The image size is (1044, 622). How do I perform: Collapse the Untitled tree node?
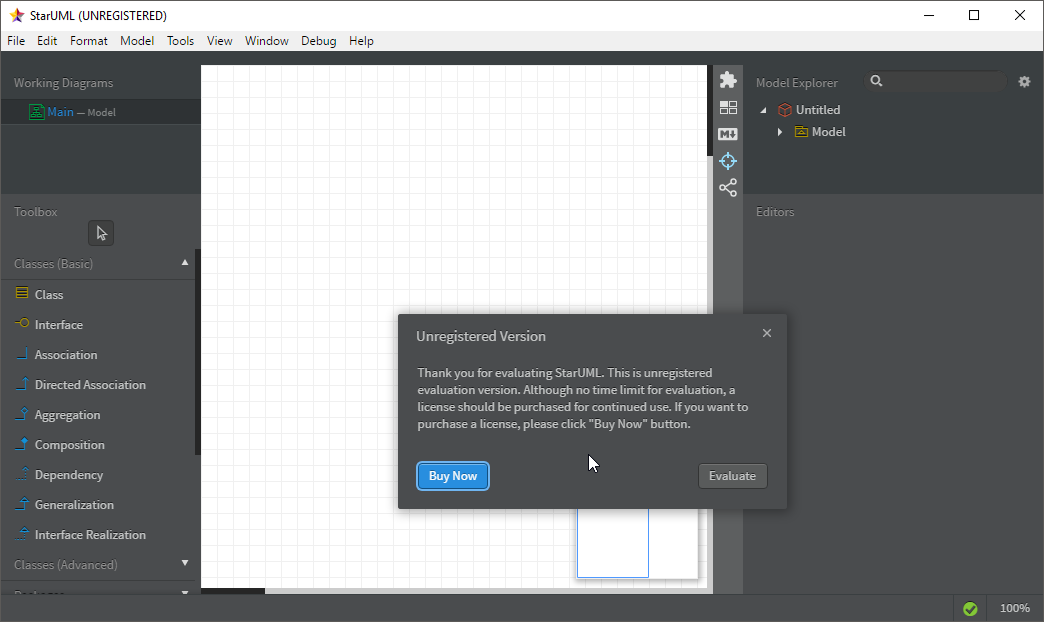[x=764, y=111]
